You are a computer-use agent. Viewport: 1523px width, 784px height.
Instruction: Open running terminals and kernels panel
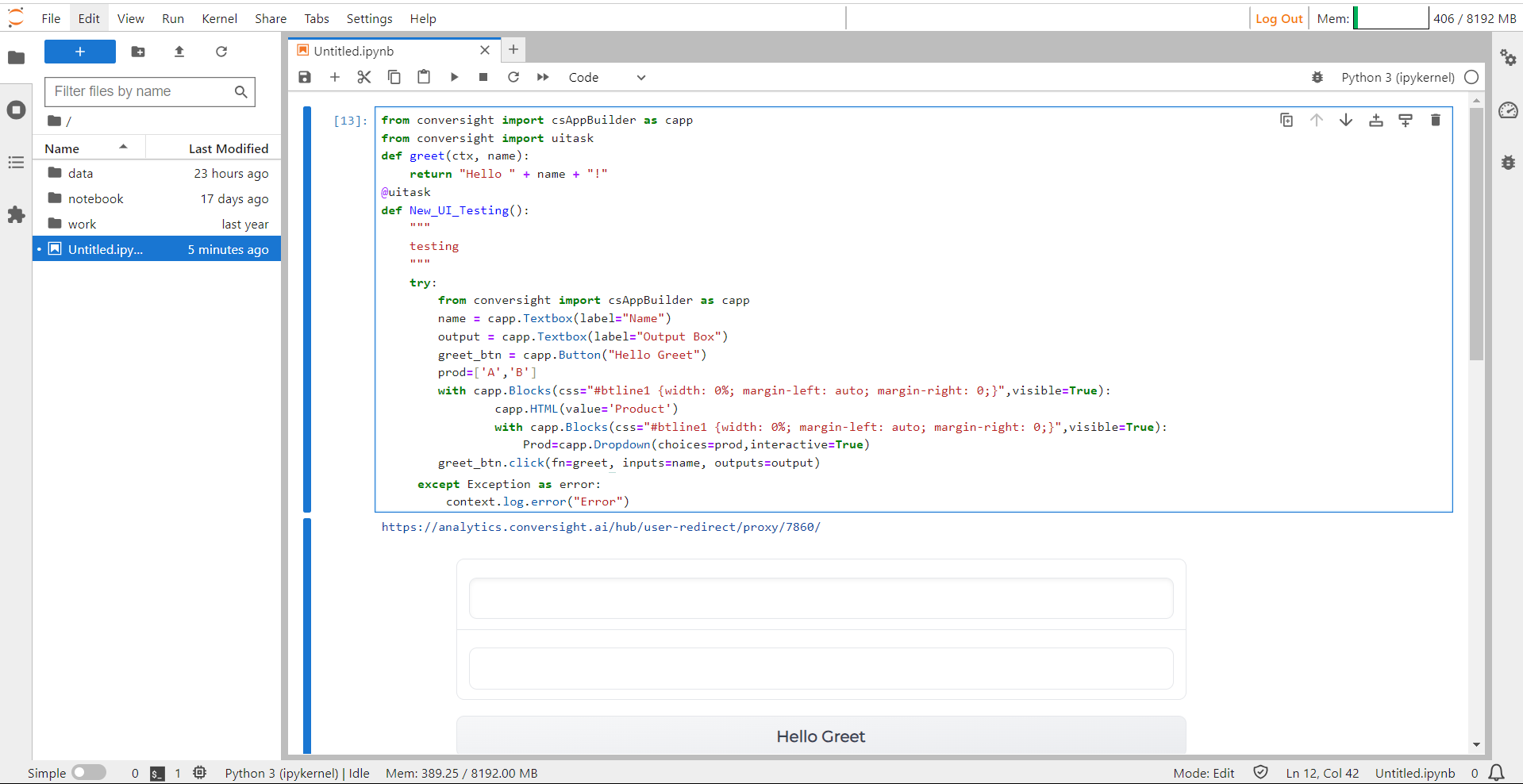pos(16,110)
